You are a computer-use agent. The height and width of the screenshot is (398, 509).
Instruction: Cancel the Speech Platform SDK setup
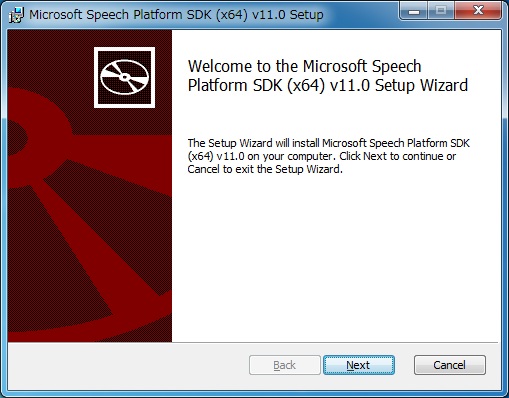point(450,365)
